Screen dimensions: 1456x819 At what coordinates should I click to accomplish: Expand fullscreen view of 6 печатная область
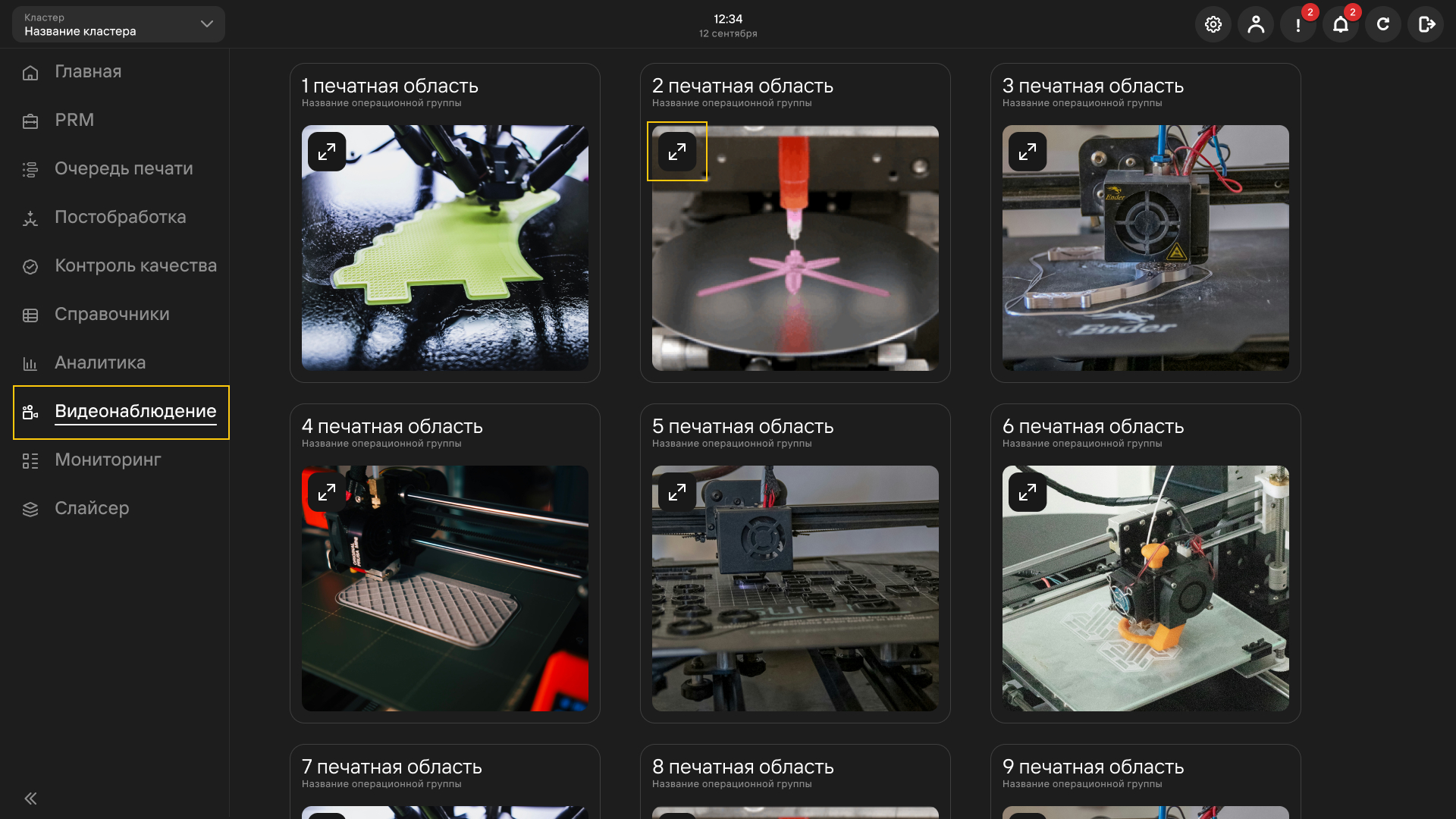tap(1028, 492)
